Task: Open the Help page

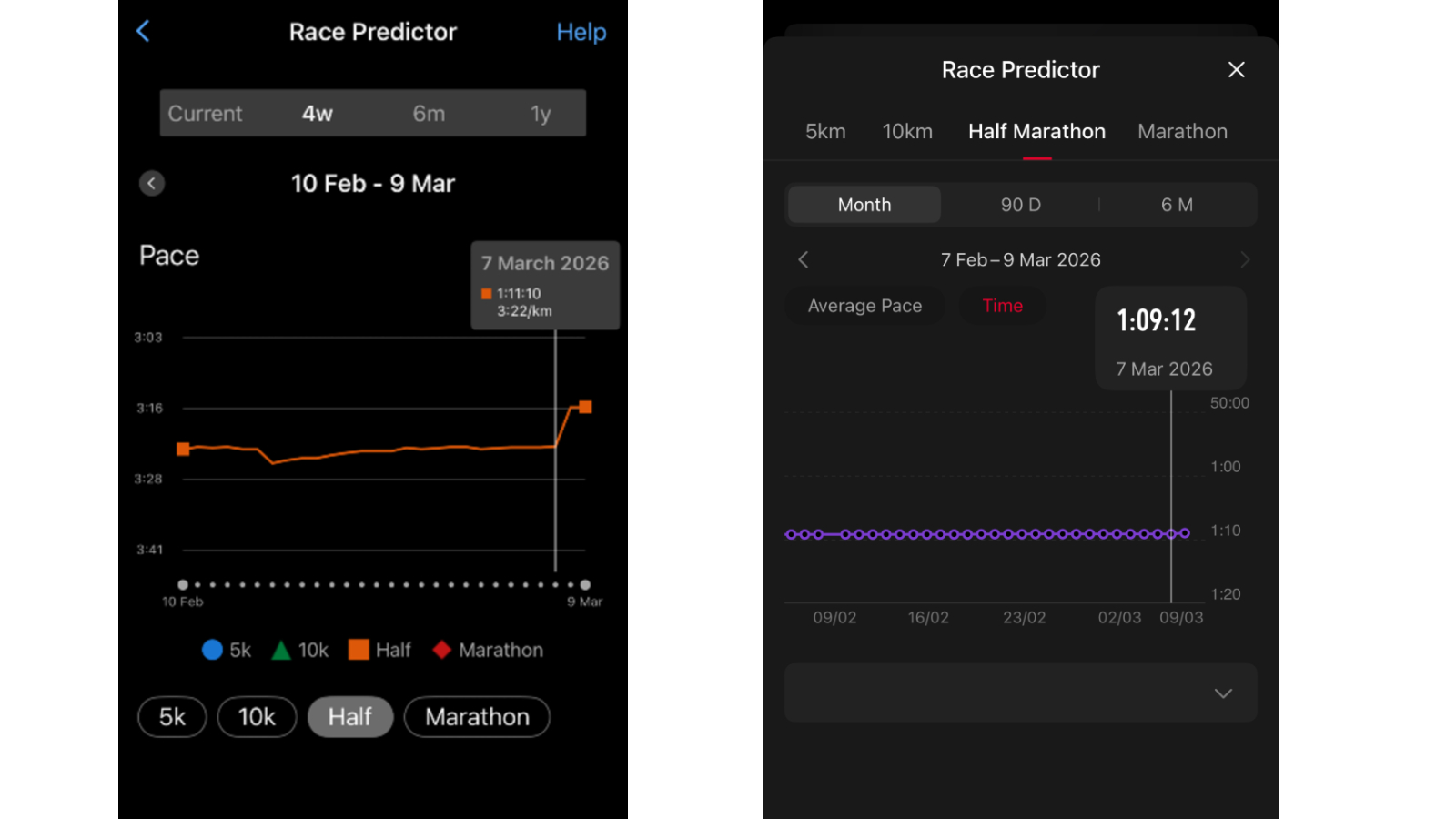Action: coord(581,32)
